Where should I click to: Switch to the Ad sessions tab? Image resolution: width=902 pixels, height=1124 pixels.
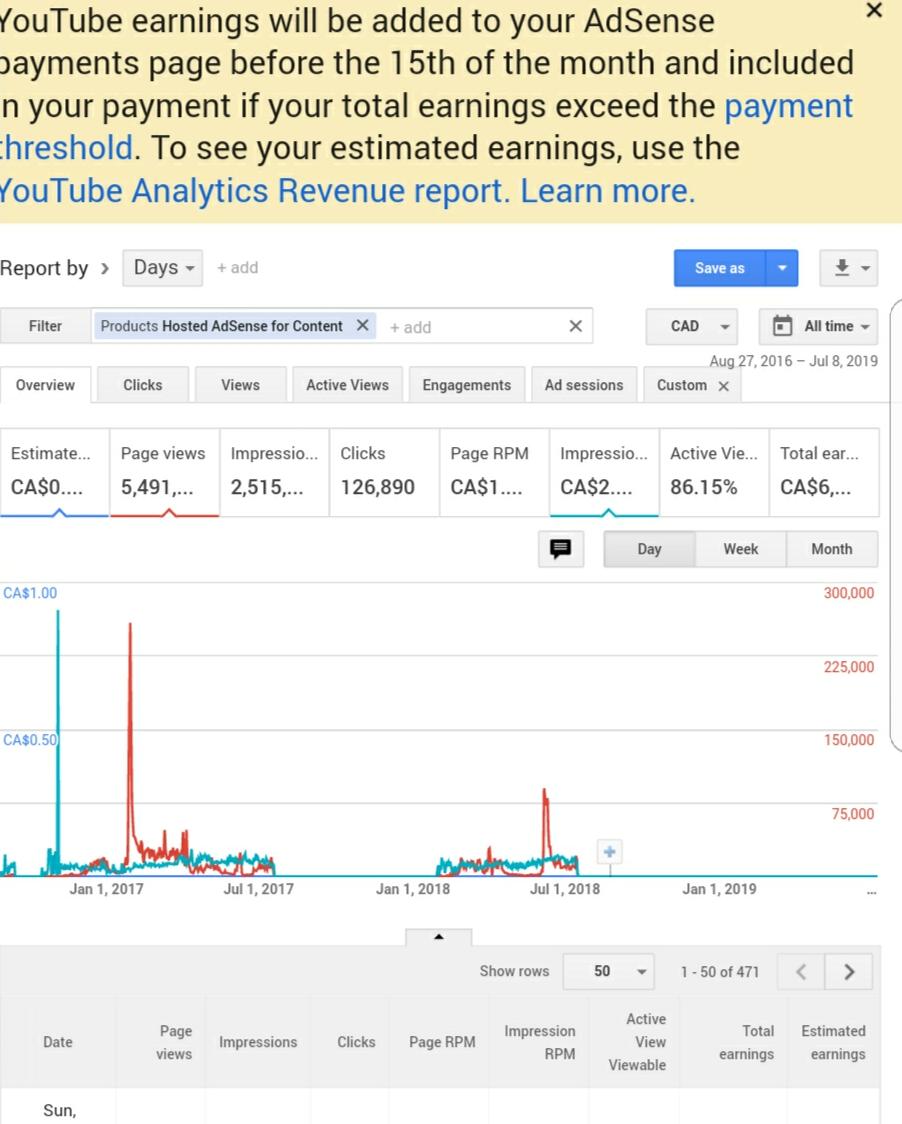(584, 385)
